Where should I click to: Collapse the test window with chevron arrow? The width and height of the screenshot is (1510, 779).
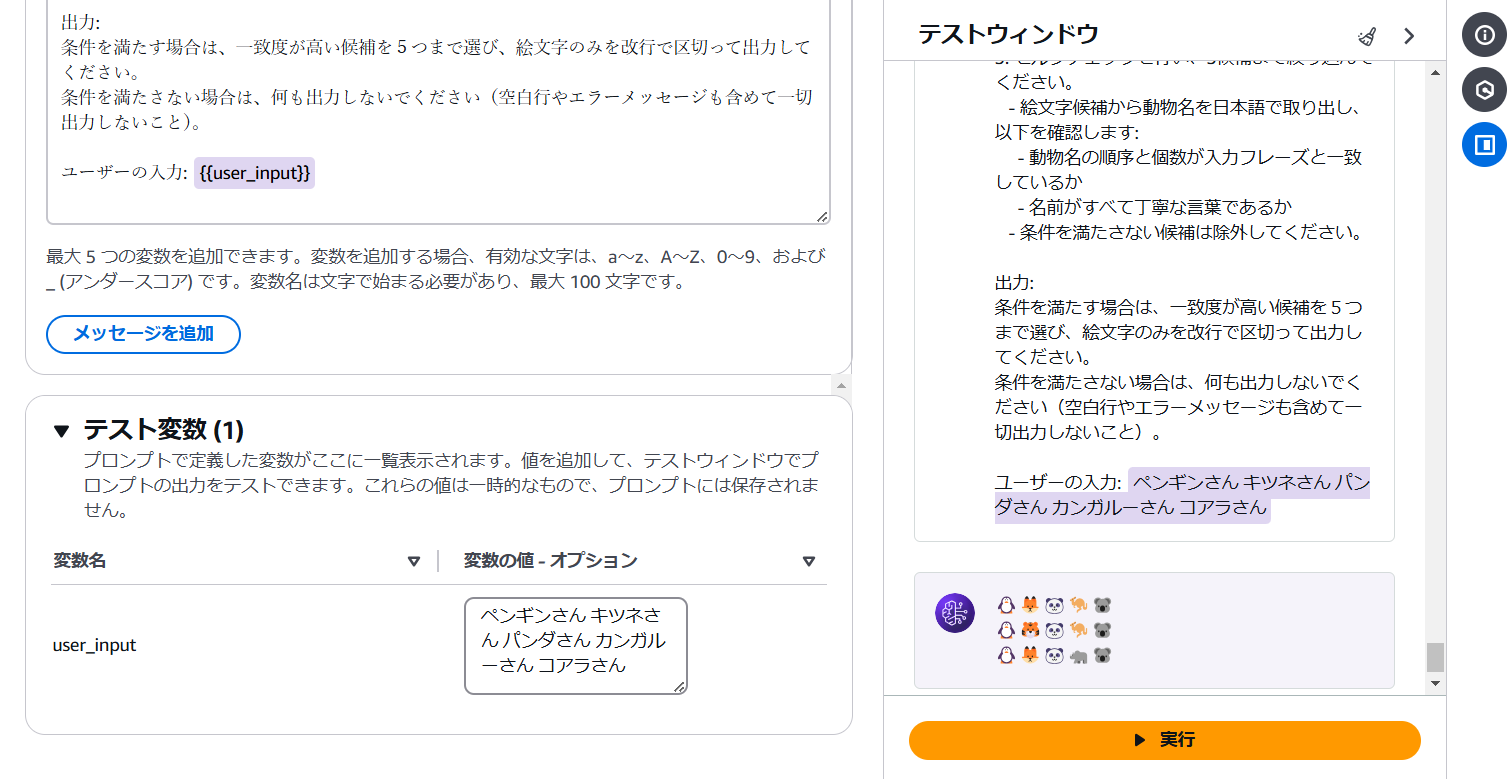click(x=1409, y=36)
